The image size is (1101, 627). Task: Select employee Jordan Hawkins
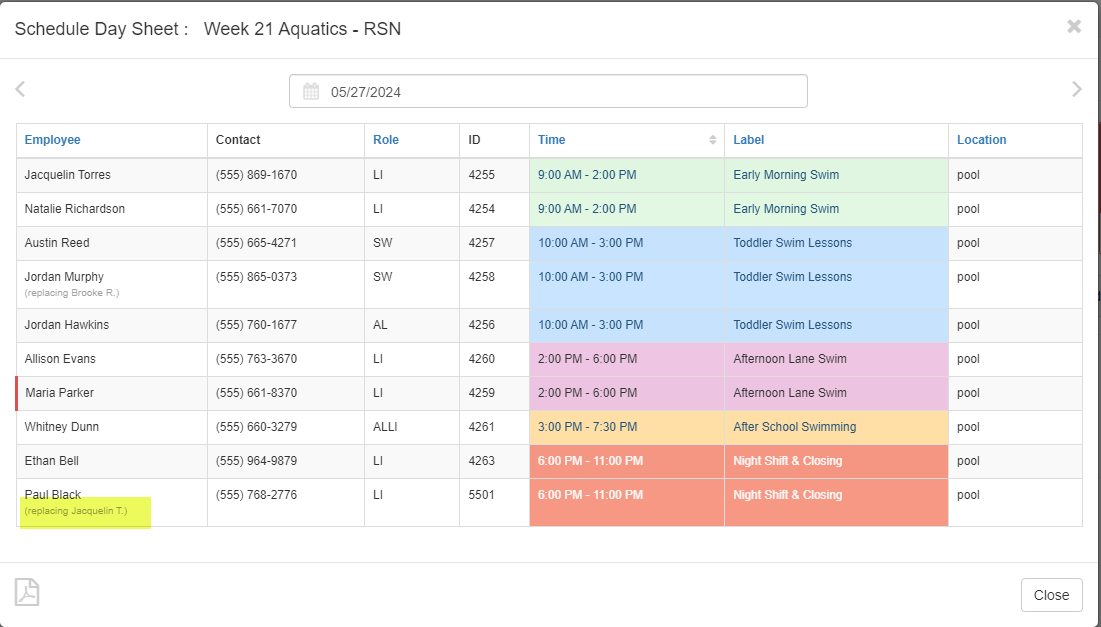pos(67,325)
